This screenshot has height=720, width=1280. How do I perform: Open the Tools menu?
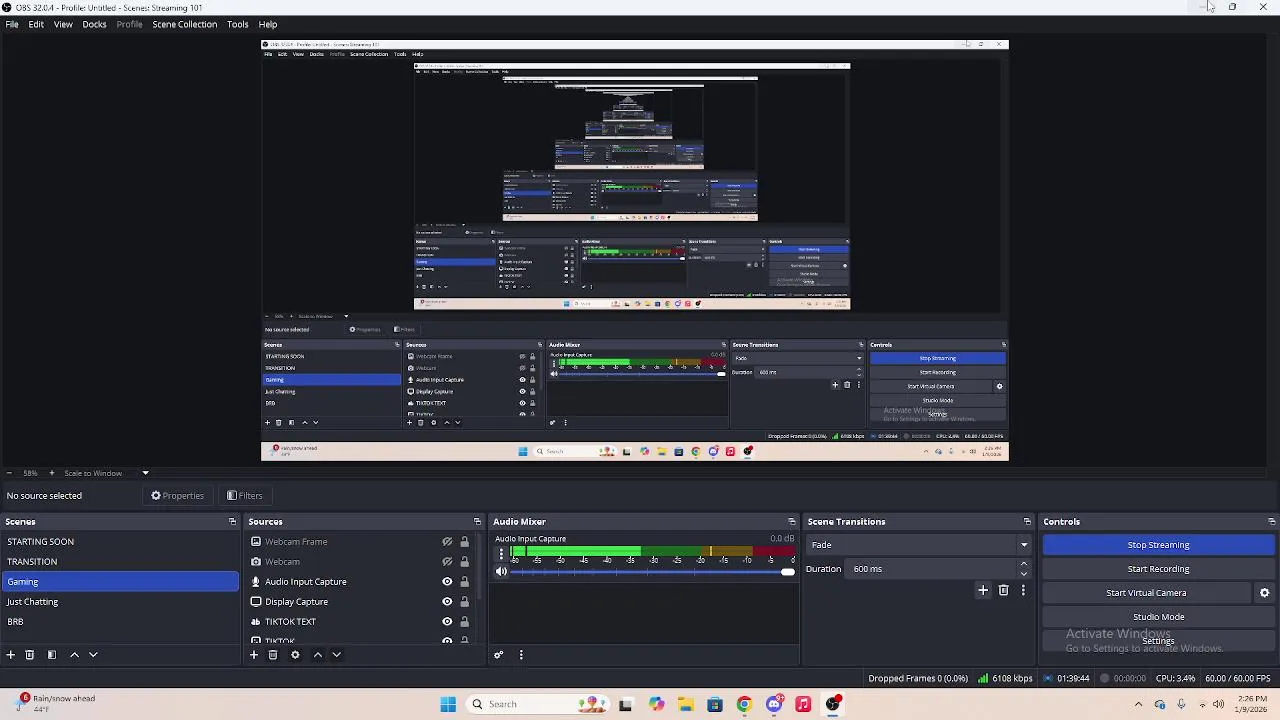(238, 24)
